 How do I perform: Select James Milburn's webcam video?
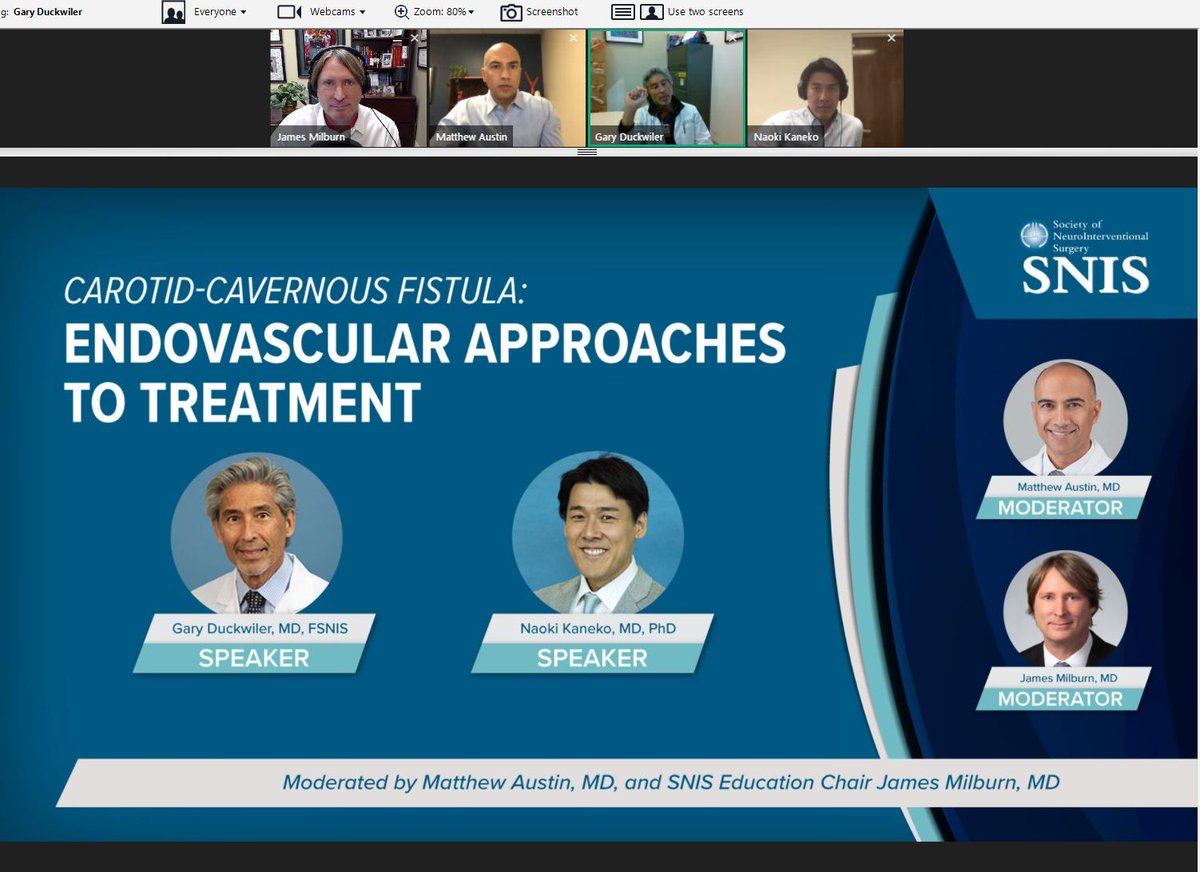tap(349, 88)
